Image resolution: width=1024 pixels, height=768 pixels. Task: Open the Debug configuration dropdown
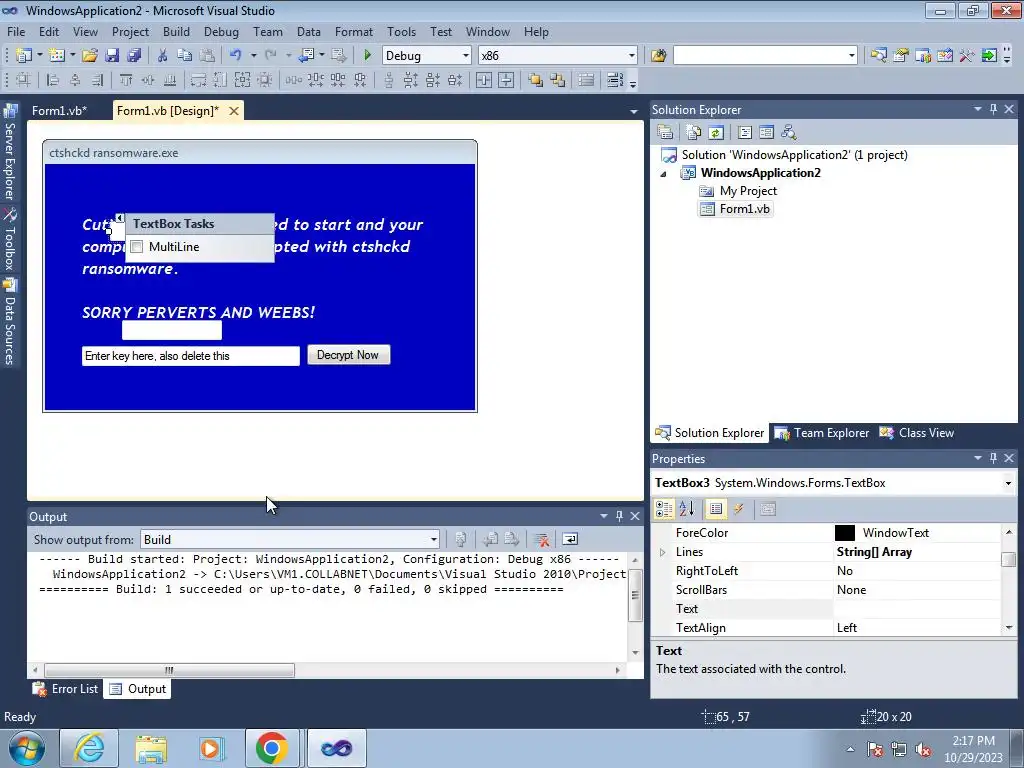point(466,56)
